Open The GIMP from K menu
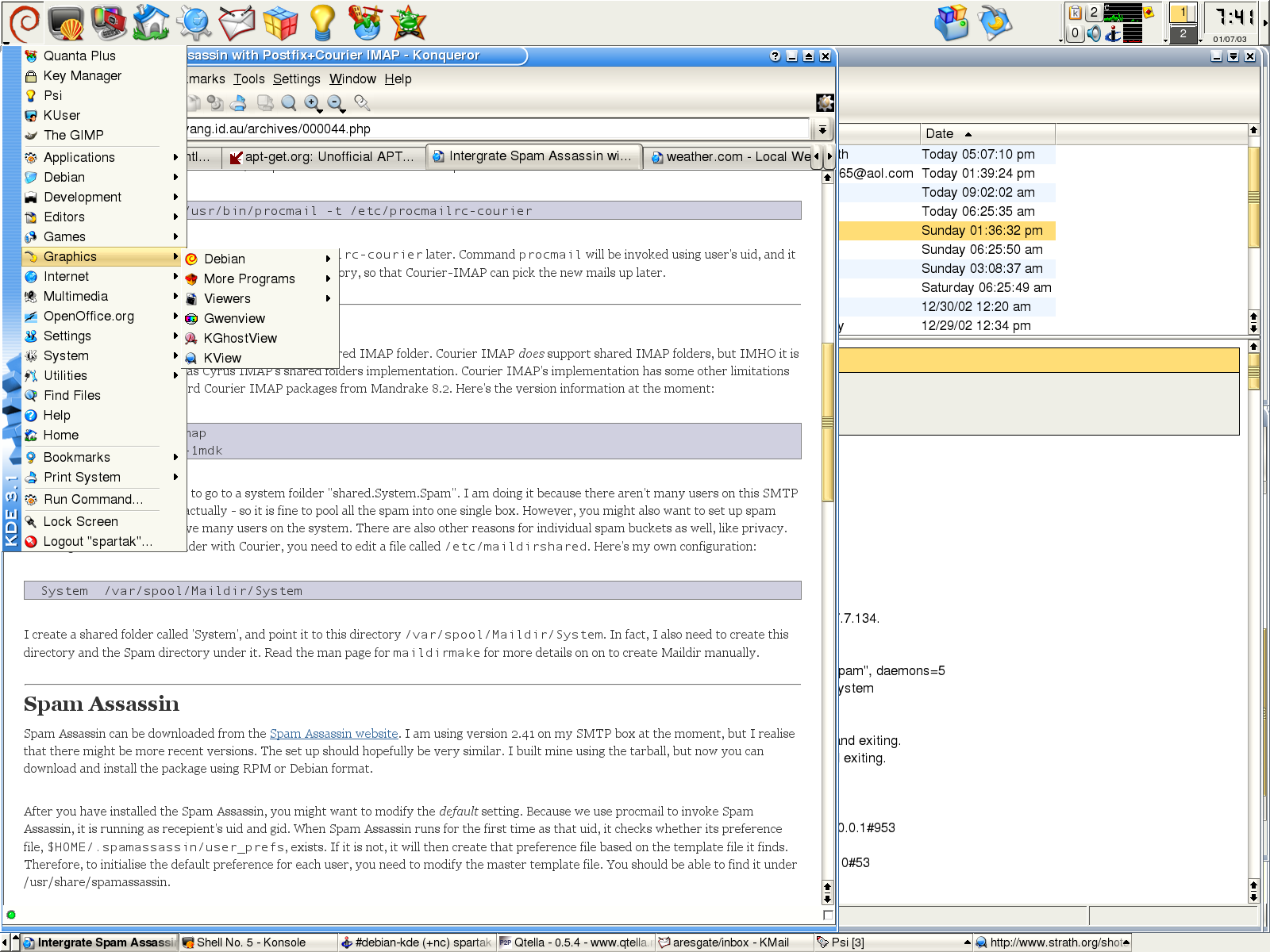1270x952 pixels. click(x=103, y=135)
